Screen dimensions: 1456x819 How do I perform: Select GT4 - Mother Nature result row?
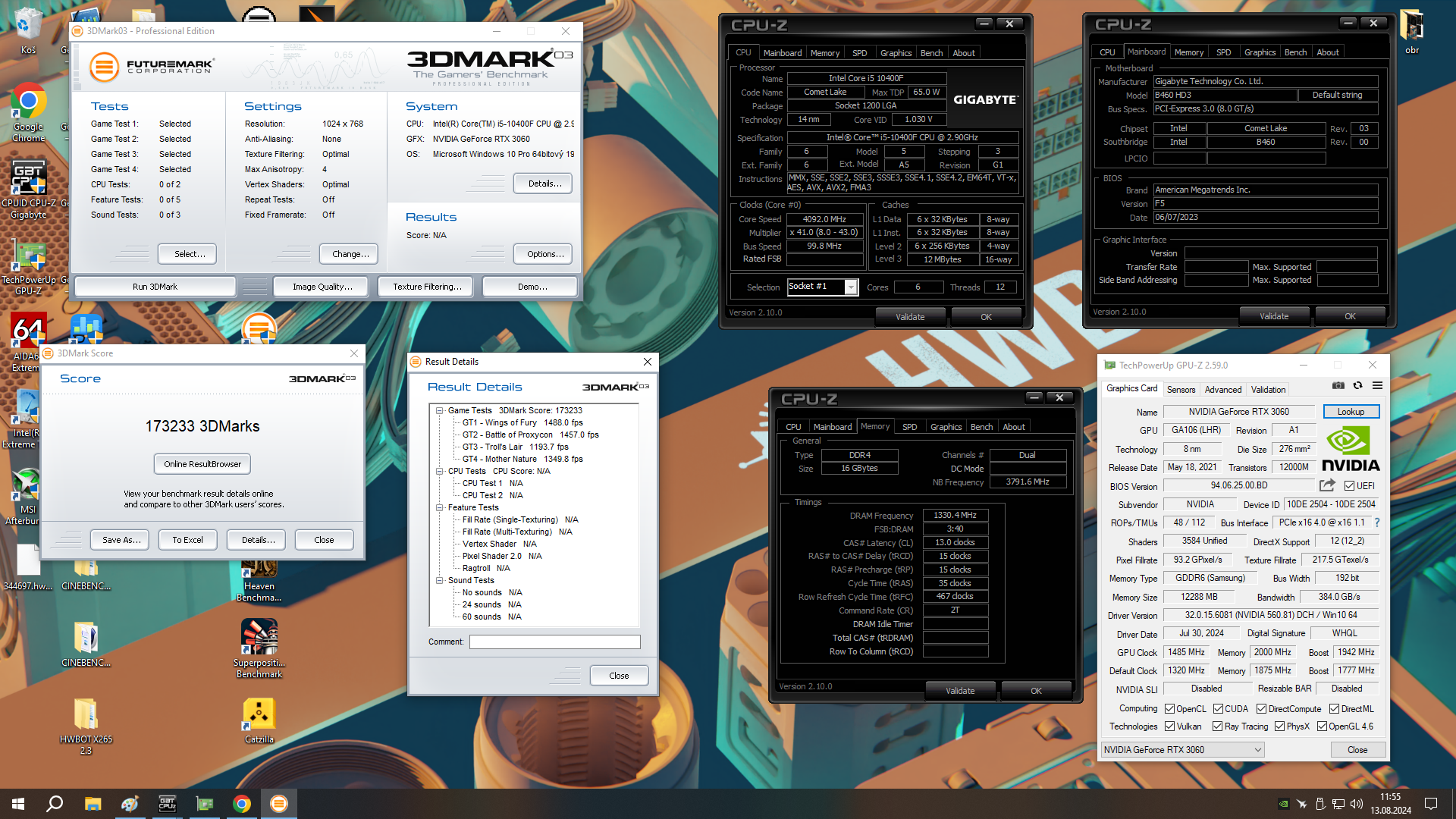[x=522, y=459]
